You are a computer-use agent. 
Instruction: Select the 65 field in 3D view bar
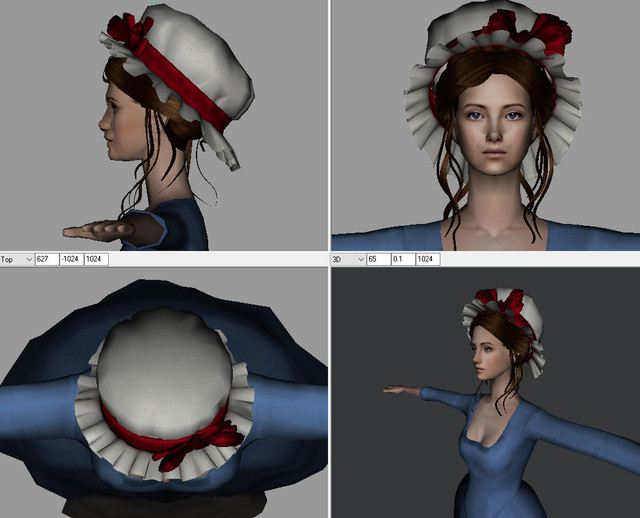(379, 259)
